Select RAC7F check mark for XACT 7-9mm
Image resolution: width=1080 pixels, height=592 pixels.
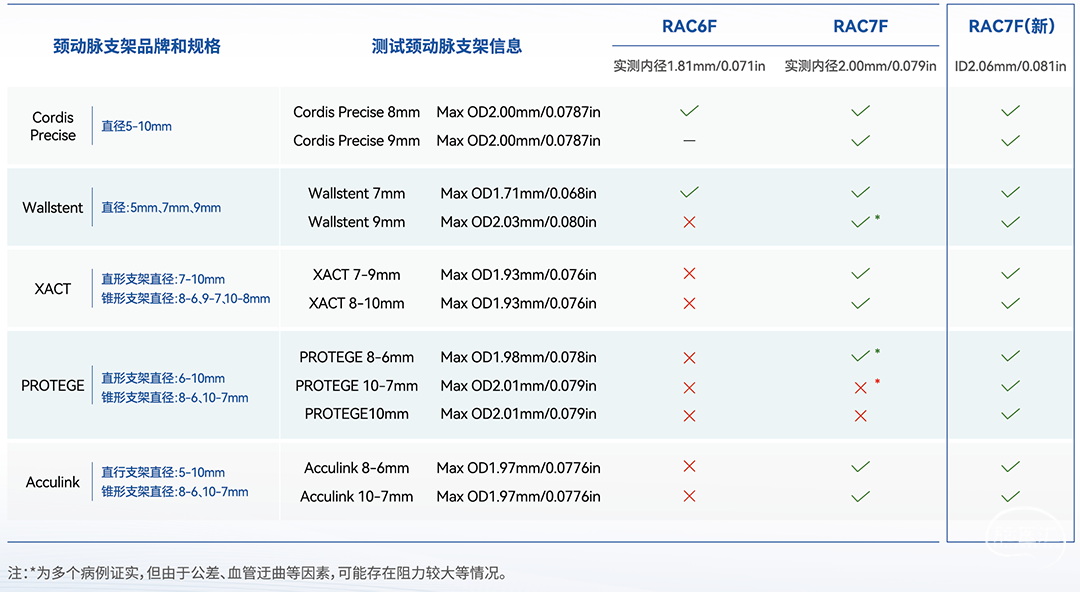[860, 274]
